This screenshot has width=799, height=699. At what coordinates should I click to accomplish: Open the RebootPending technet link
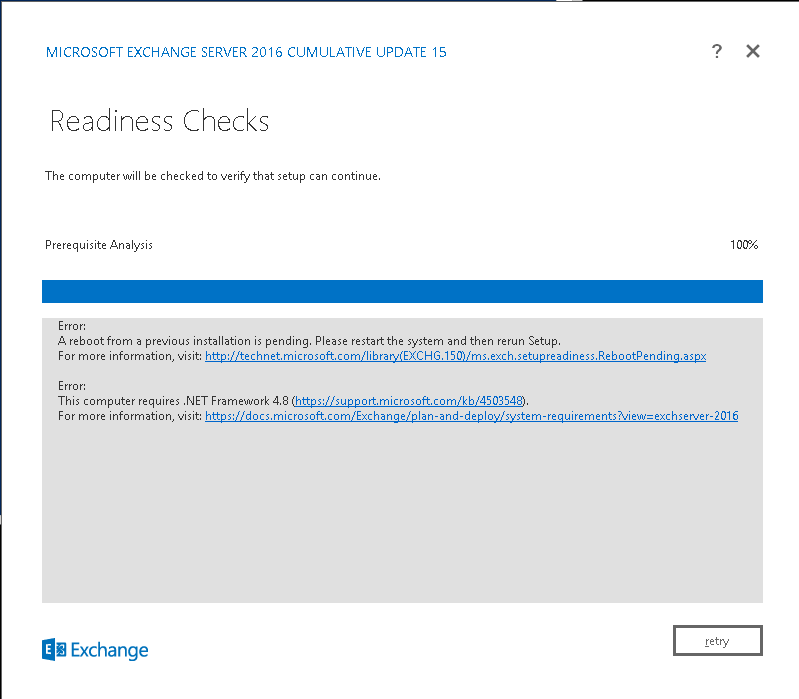click(x=456, y=356)
